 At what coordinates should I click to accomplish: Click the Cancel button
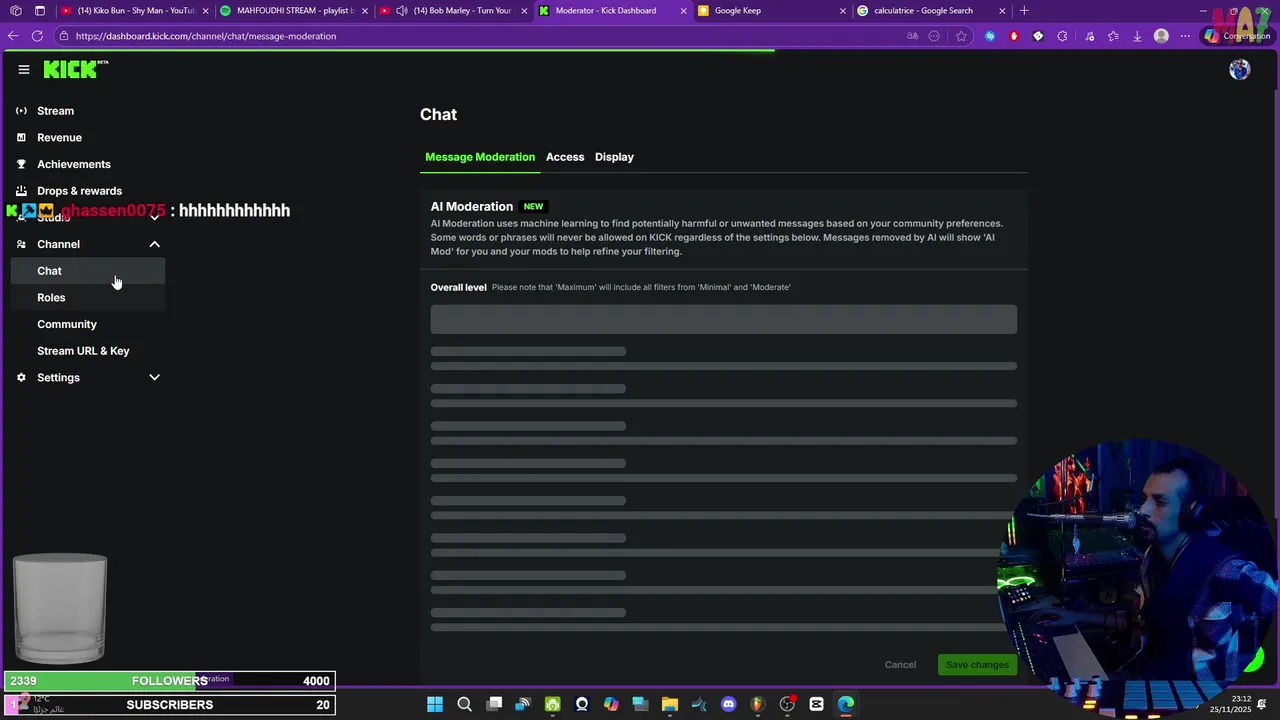click(x=900, y=665)
